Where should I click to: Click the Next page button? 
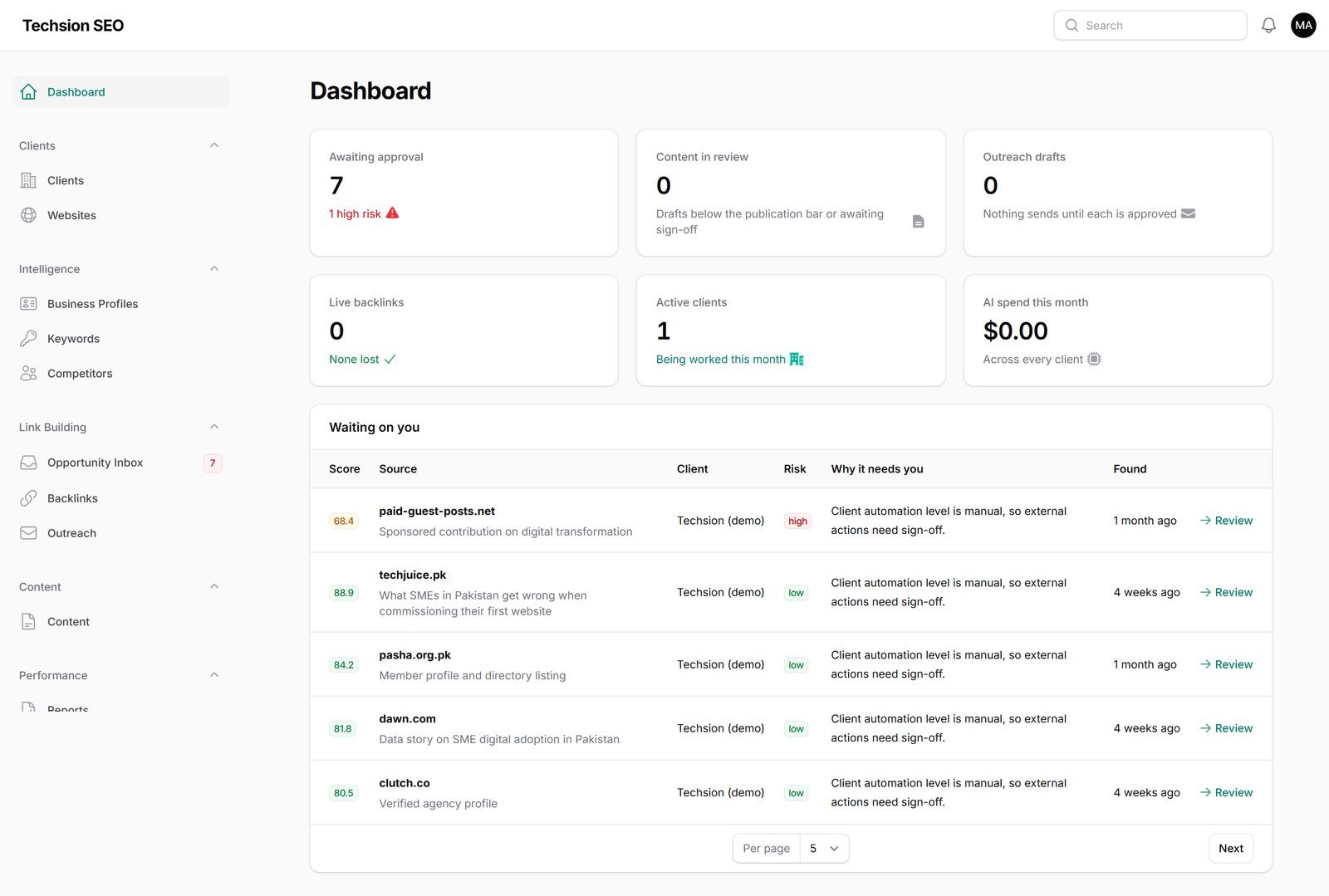pos(1231,849)
